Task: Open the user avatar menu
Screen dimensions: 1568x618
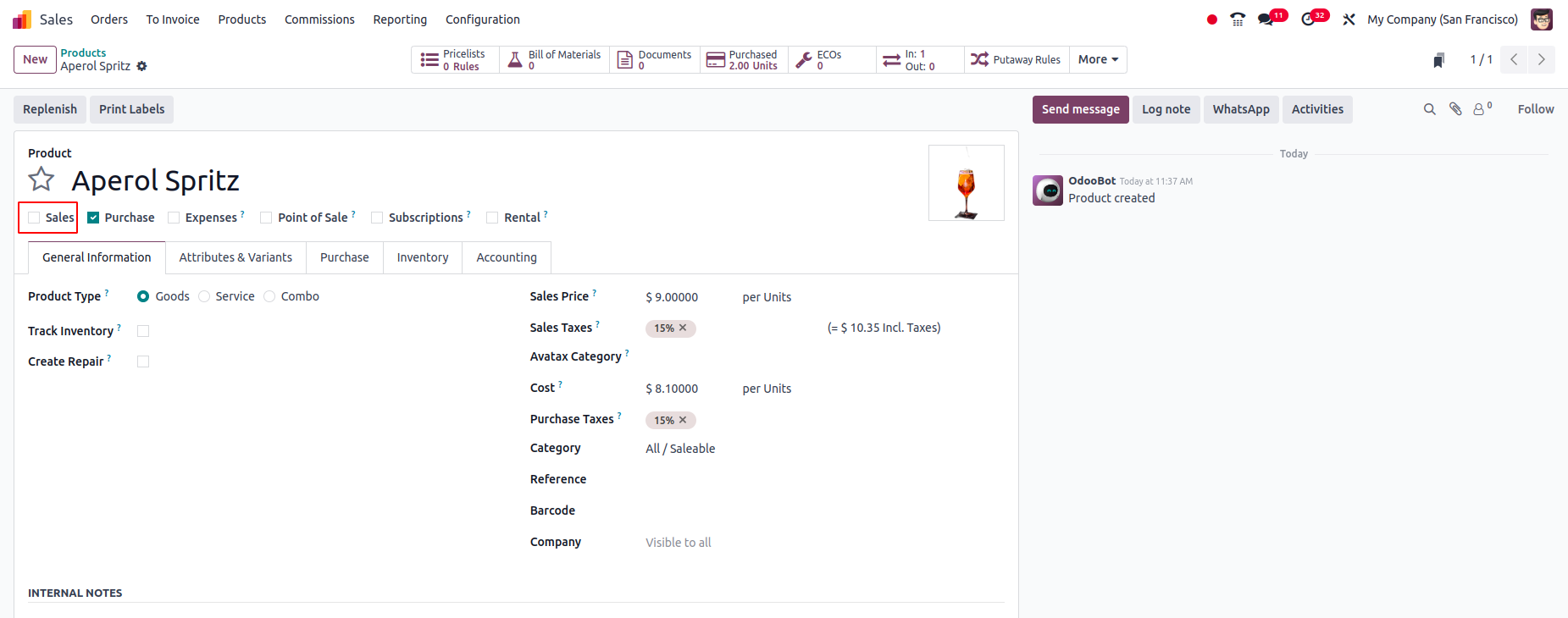Action: pos(1542,19)
